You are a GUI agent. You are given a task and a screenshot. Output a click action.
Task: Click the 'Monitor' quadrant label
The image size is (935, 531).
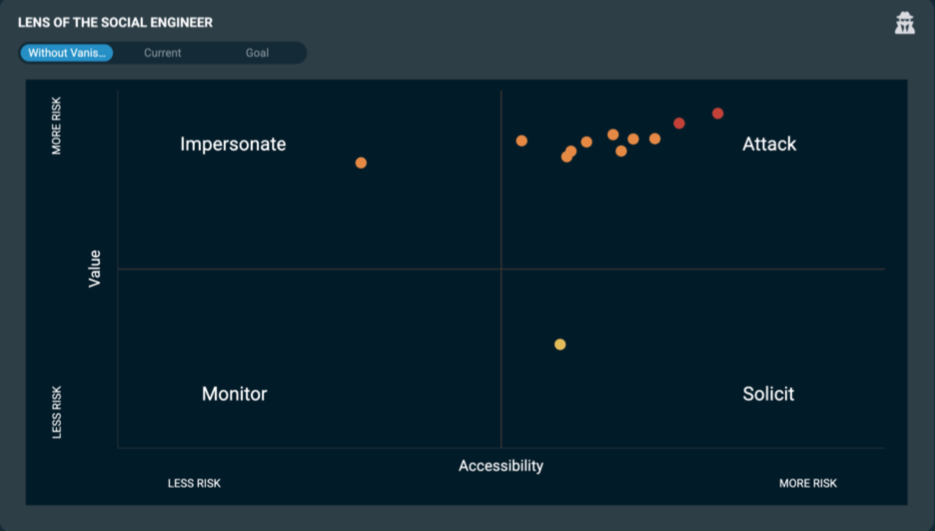click(x=234, y=394)
